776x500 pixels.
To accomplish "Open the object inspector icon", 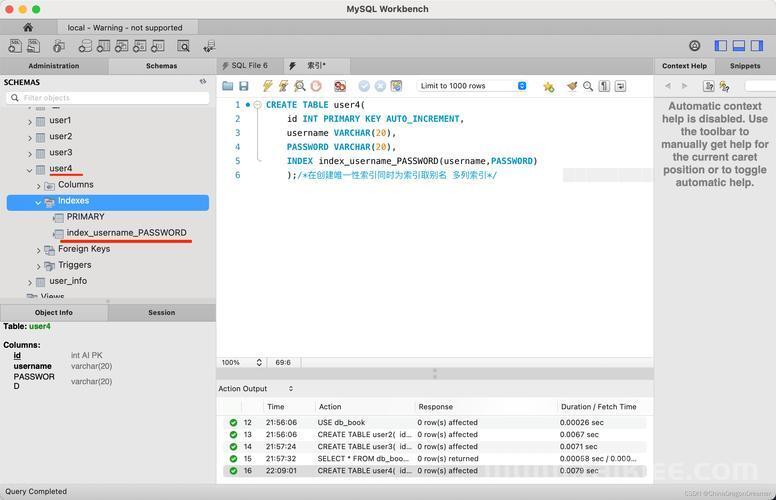I will 59,47.
